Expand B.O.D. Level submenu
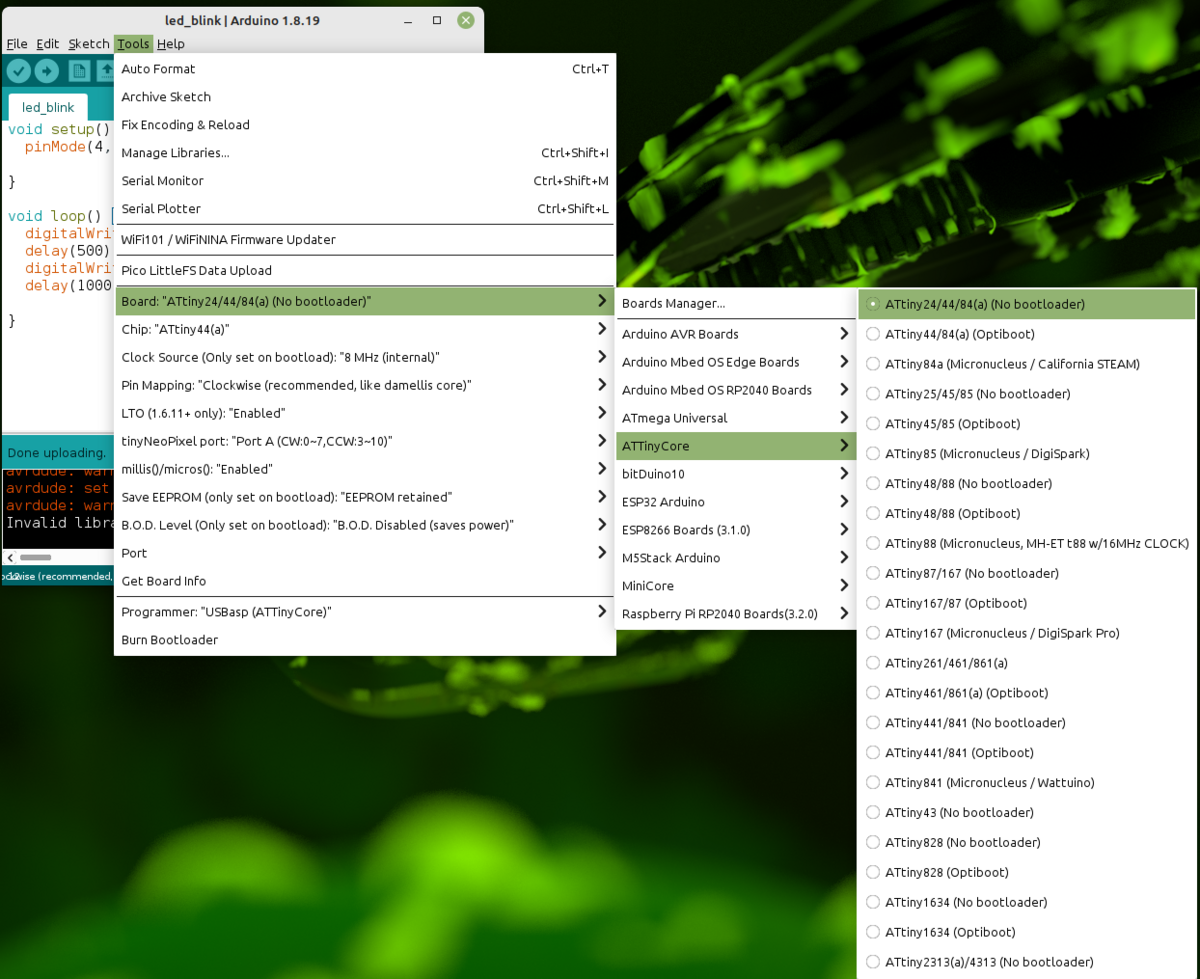 (x=365, y=525)
